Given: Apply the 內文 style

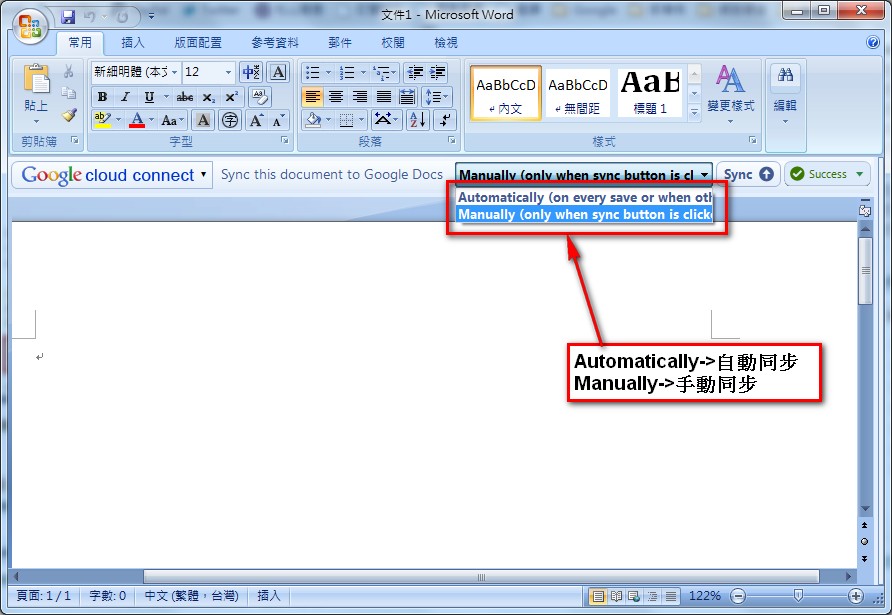Looking at the screenshot, I should click(x=506, y=93).
